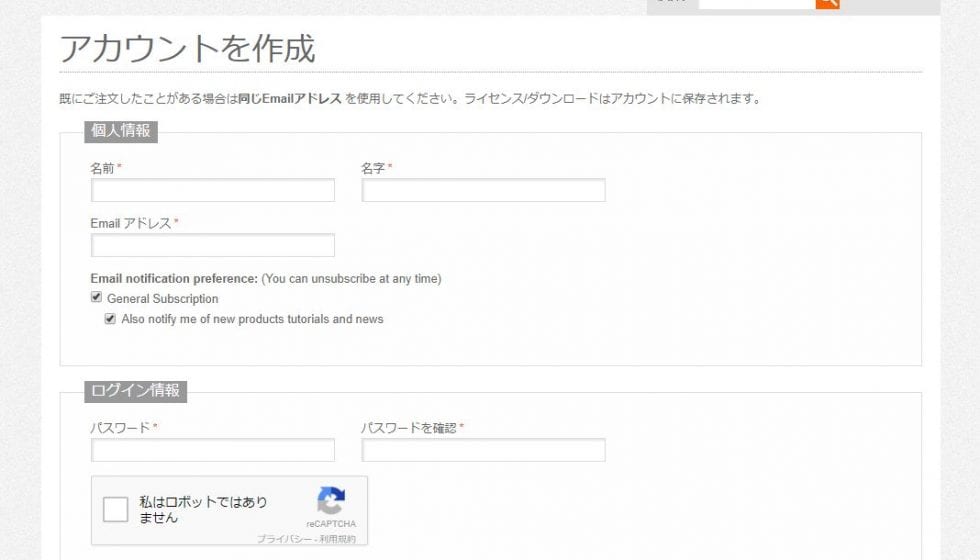980x560 pixels.
Task: Click the アカウントを作成 page title
Action: point(188,48)
